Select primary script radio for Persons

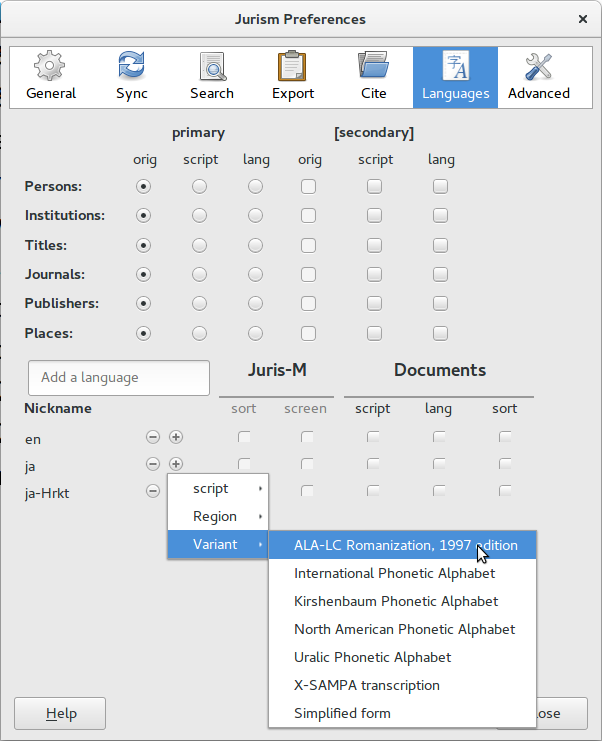[199, 186]
